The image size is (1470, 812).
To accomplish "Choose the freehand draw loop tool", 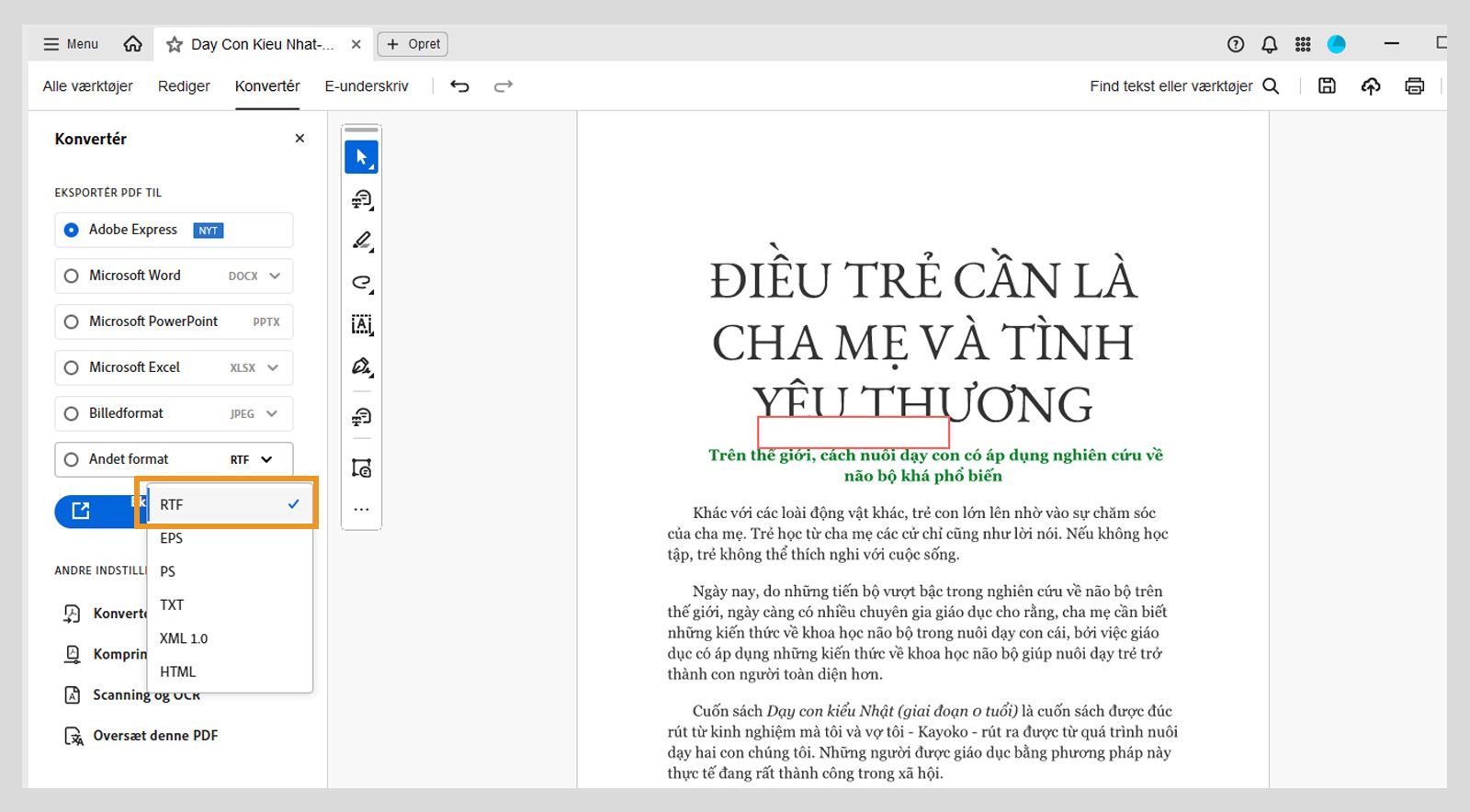I will 361,283.
